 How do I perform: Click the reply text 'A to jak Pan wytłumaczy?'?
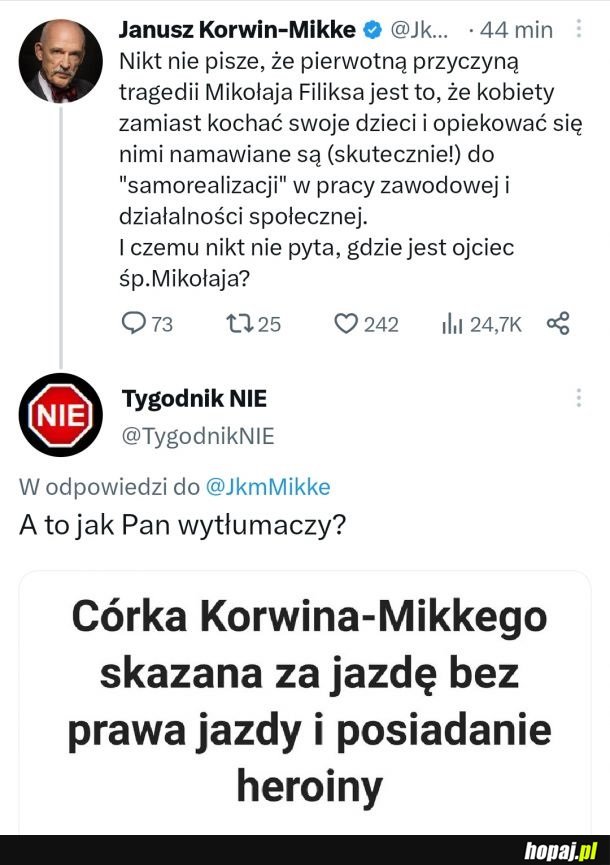click(x=183, y=525)
